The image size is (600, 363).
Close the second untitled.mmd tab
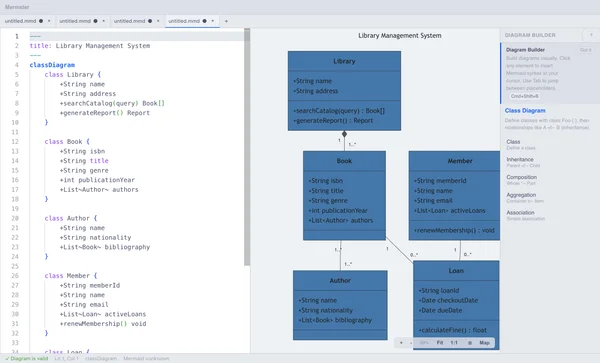click(103, 21)
